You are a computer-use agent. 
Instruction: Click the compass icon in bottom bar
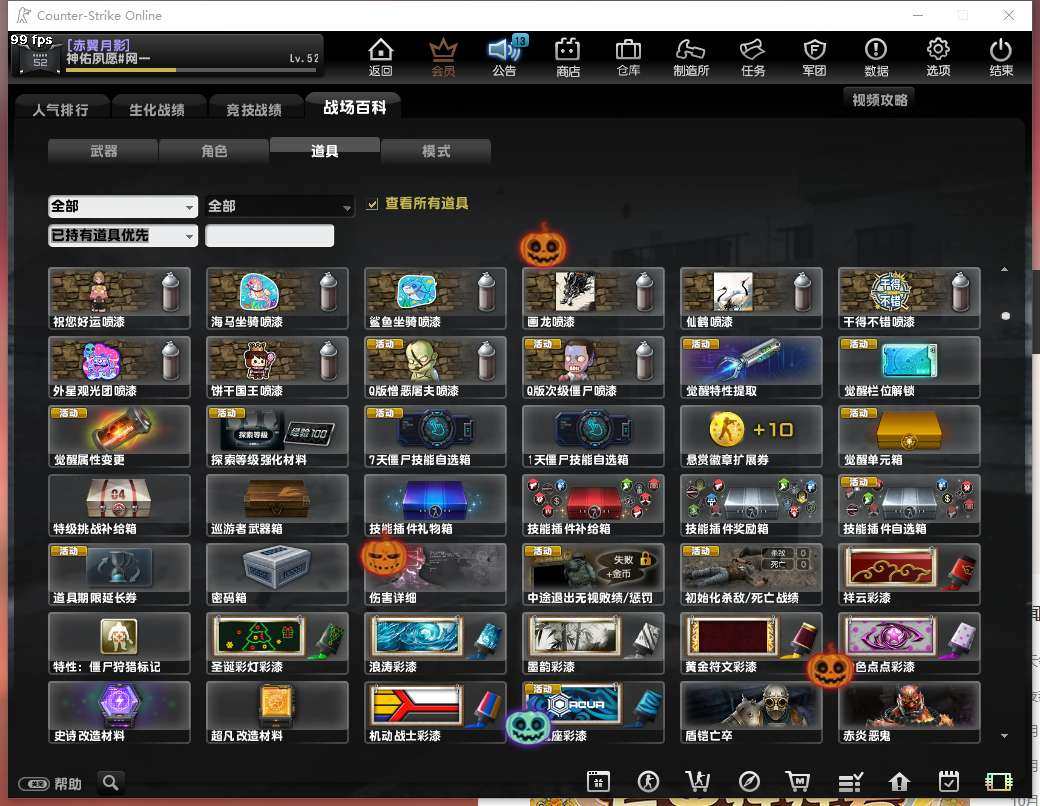[x=749, y=781]
